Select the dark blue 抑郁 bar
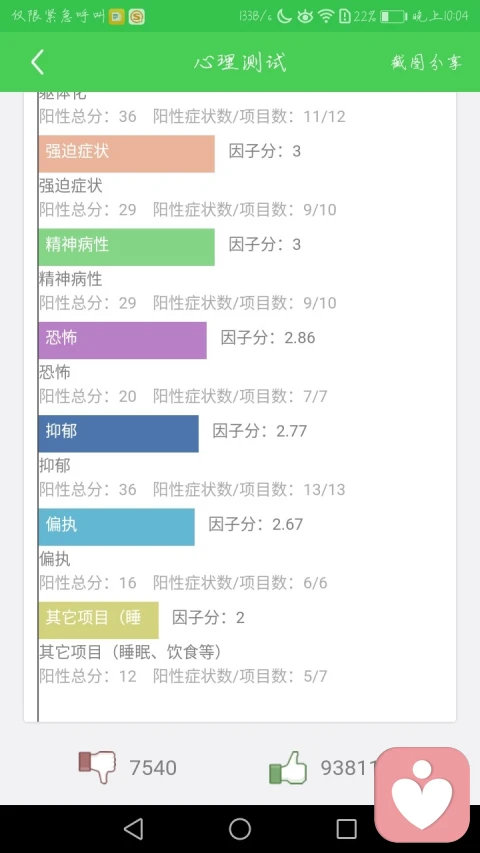 [x=119, y=434]
